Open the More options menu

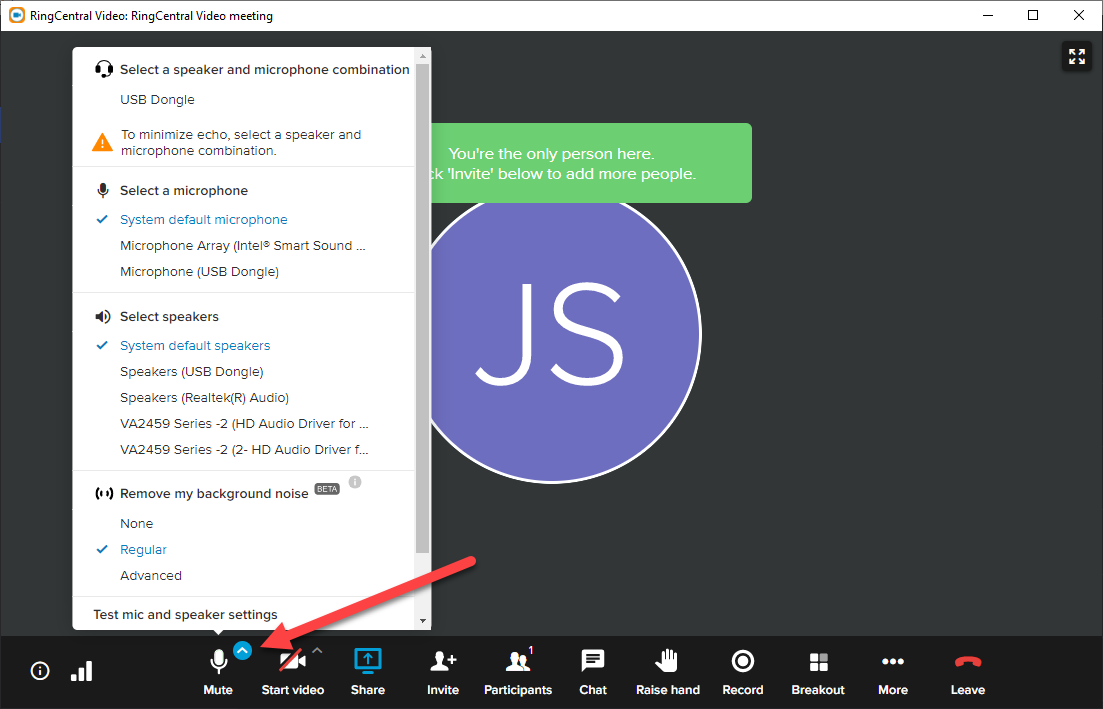tap(893, 661)
